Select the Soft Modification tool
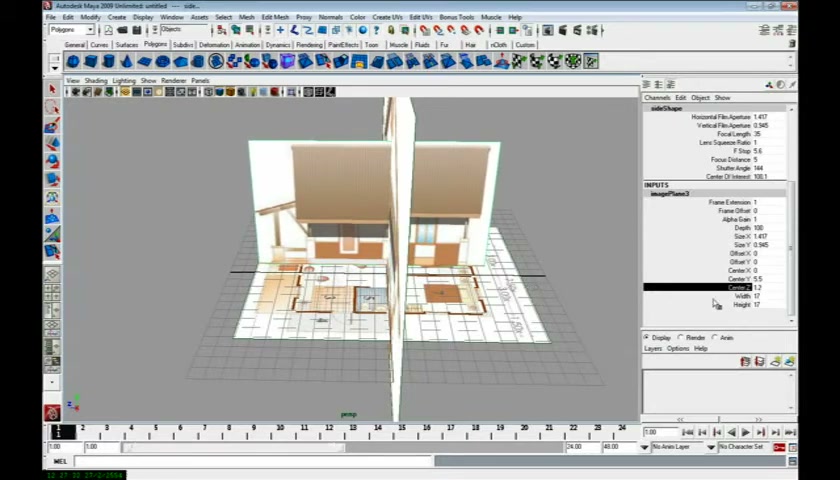The height and width of the screenshot is (480, 840). click(52, 216)
